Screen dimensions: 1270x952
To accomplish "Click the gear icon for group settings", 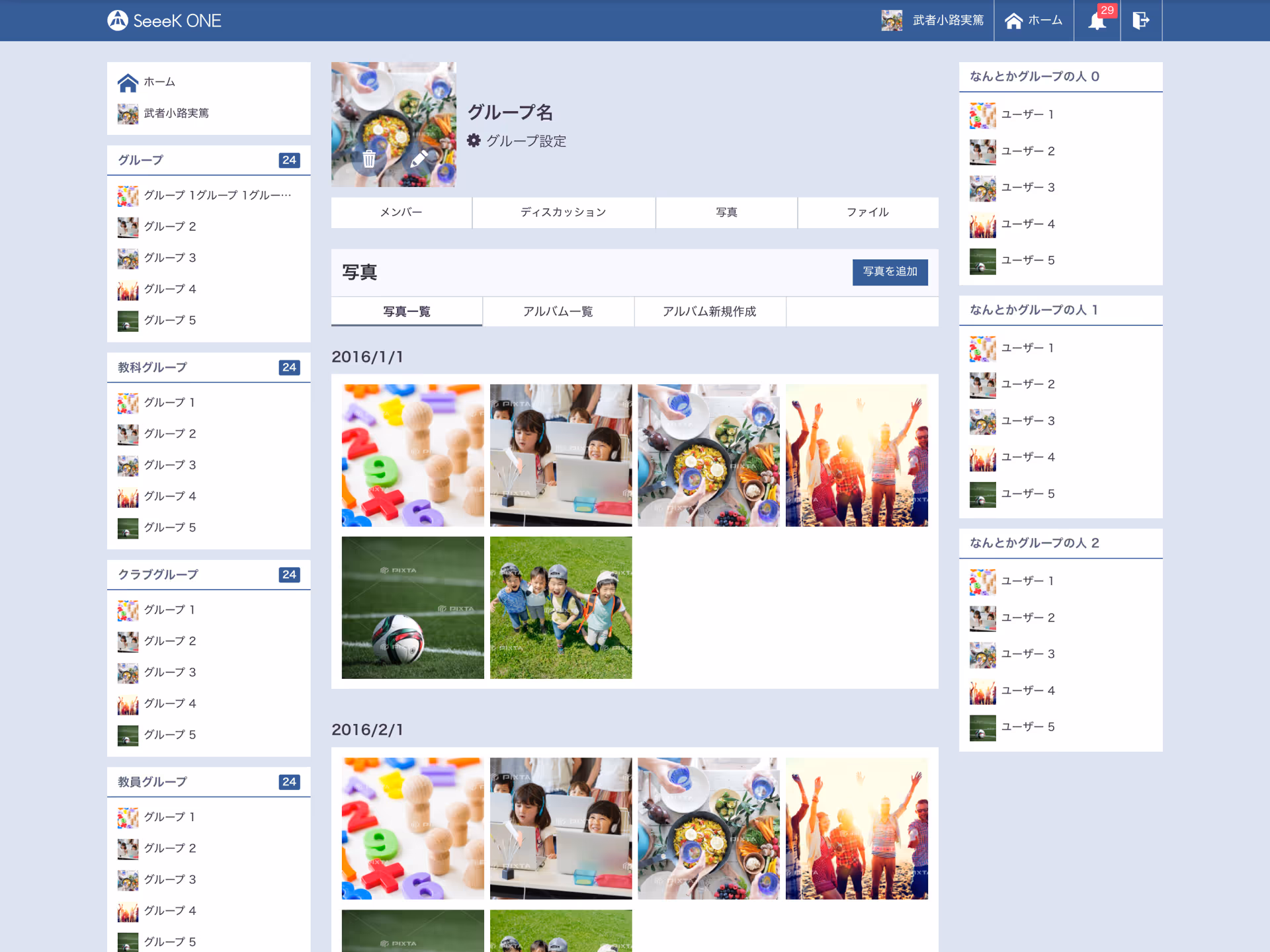I will pyautogui.click(x=474, y=140).
